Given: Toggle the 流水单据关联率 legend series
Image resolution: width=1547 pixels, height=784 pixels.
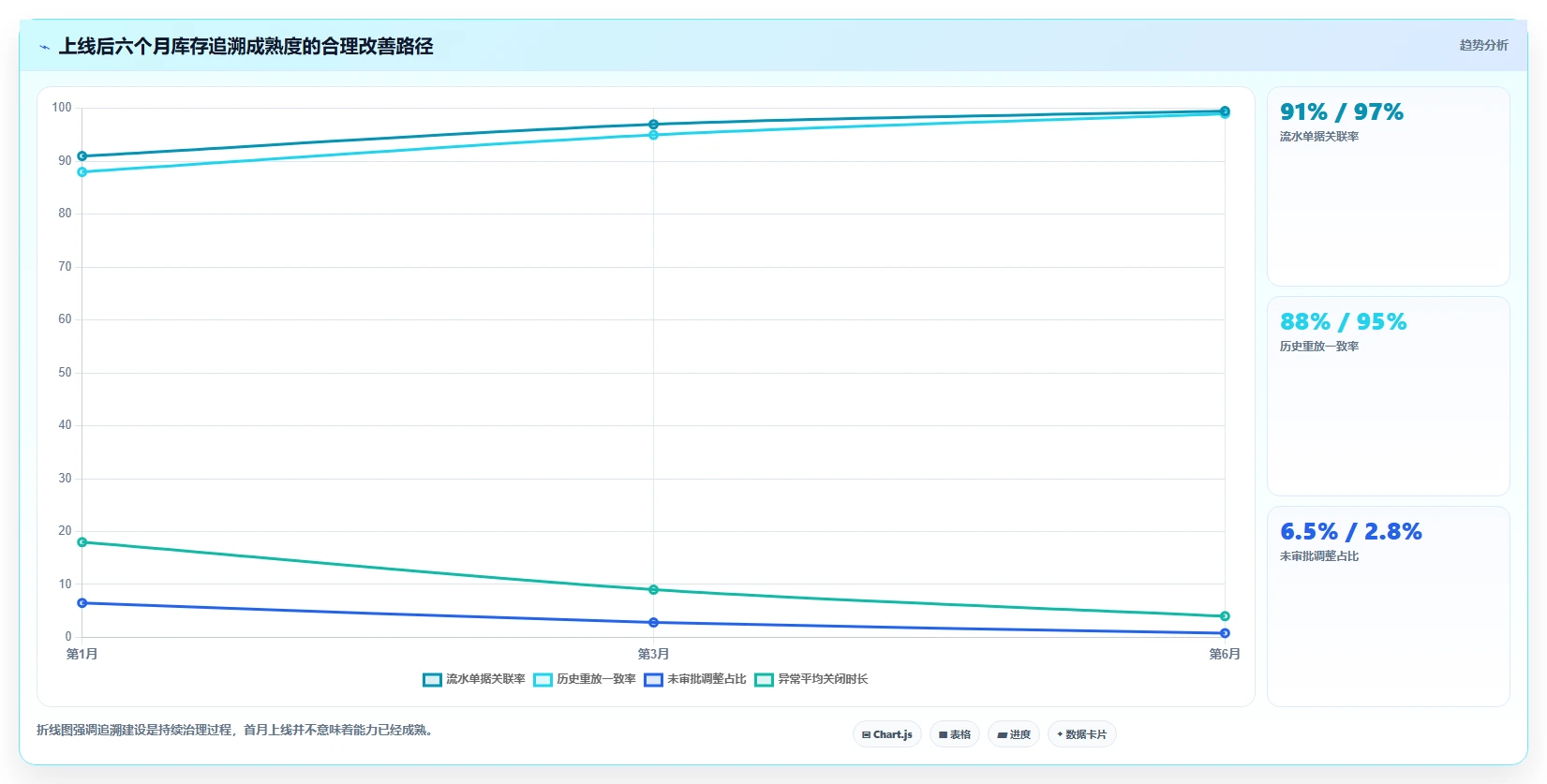Looking at the screenshot, I should 473,679.
